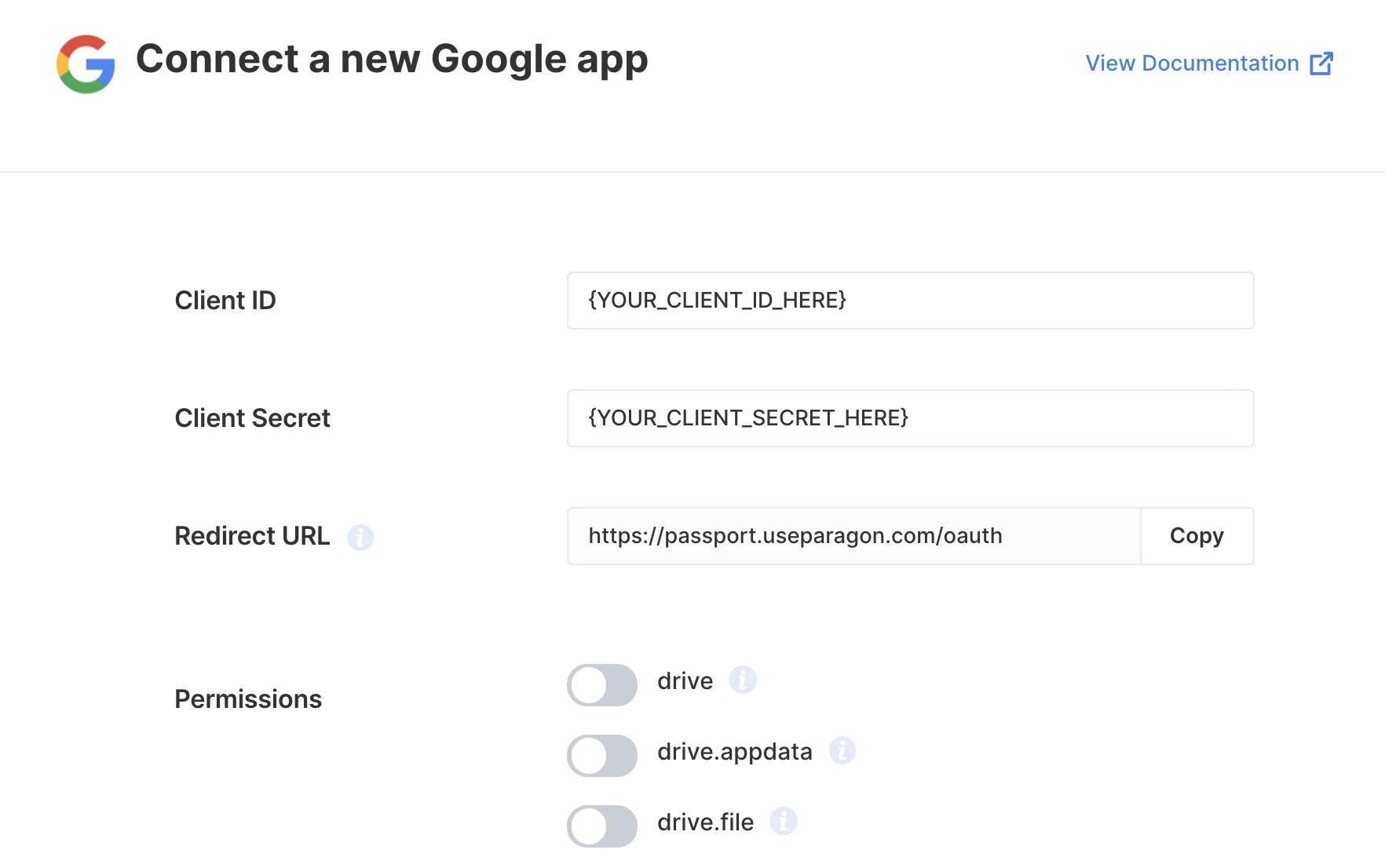Click the Redirect URL label text
The image size is (1385, 868).
(x=252, y=536)
